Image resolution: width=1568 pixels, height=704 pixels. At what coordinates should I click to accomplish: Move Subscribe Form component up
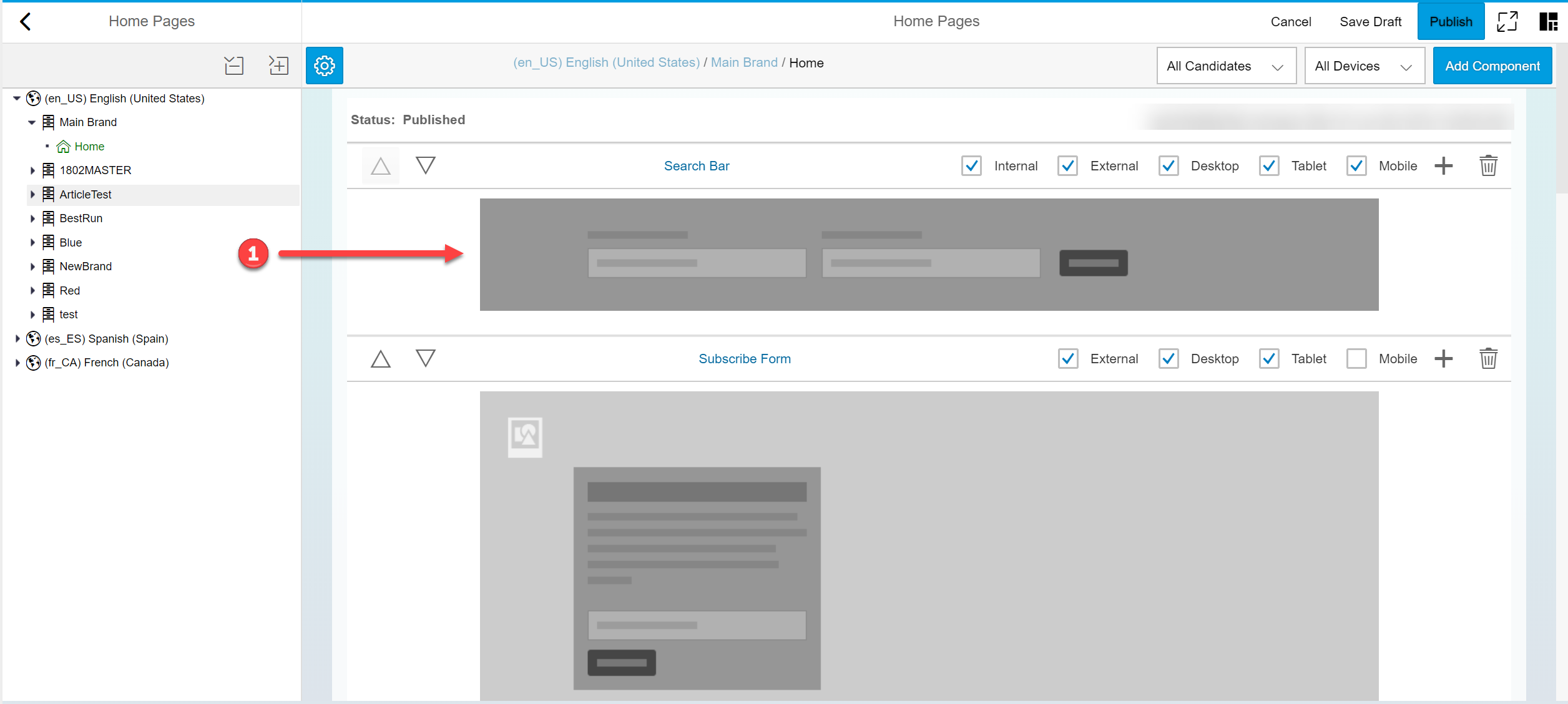click(x=381, y=359)
